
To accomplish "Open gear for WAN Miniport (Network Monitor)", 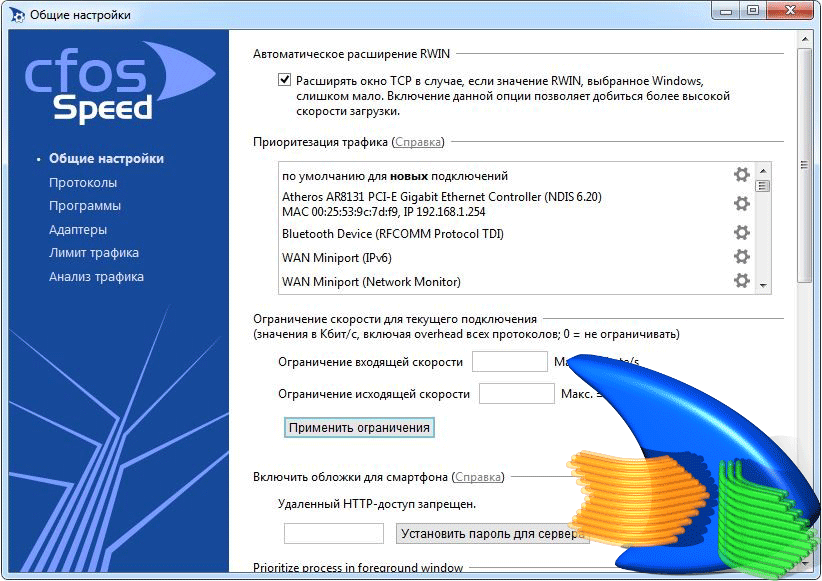I will 741,281.
